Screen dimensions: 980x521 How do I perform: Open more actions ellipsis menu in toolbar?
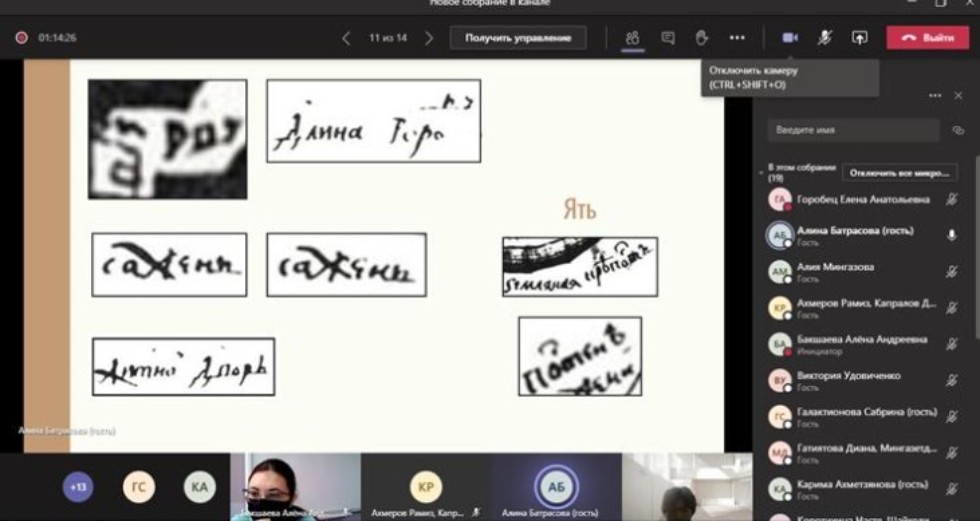(x=737, y=38)
